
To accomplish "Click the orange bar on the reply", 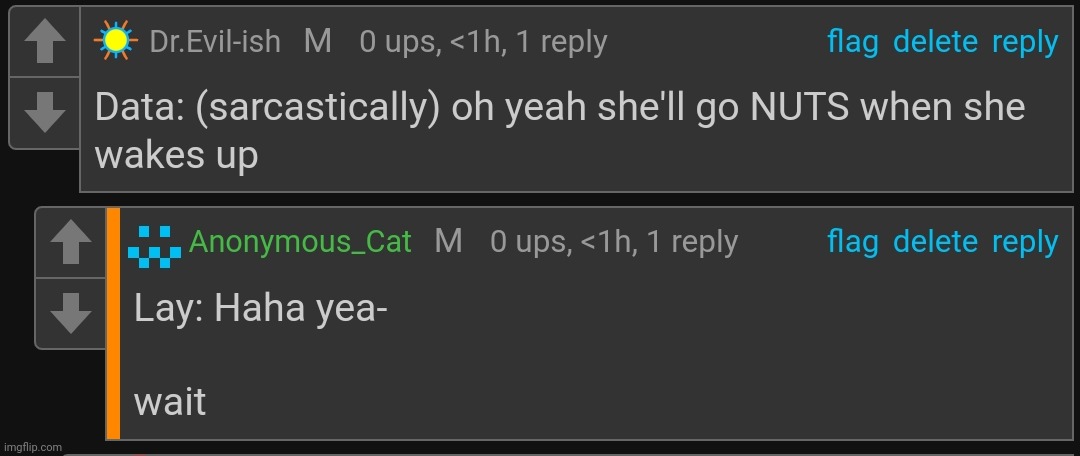I will 114,323.
